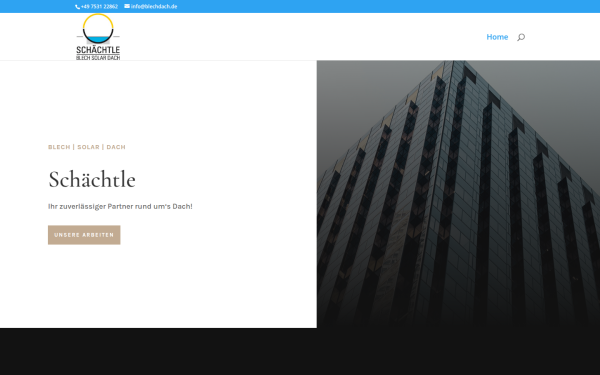This screenshot has width=600, height=375.
Task: Go to the Home menu item
Action: point(497,37)
